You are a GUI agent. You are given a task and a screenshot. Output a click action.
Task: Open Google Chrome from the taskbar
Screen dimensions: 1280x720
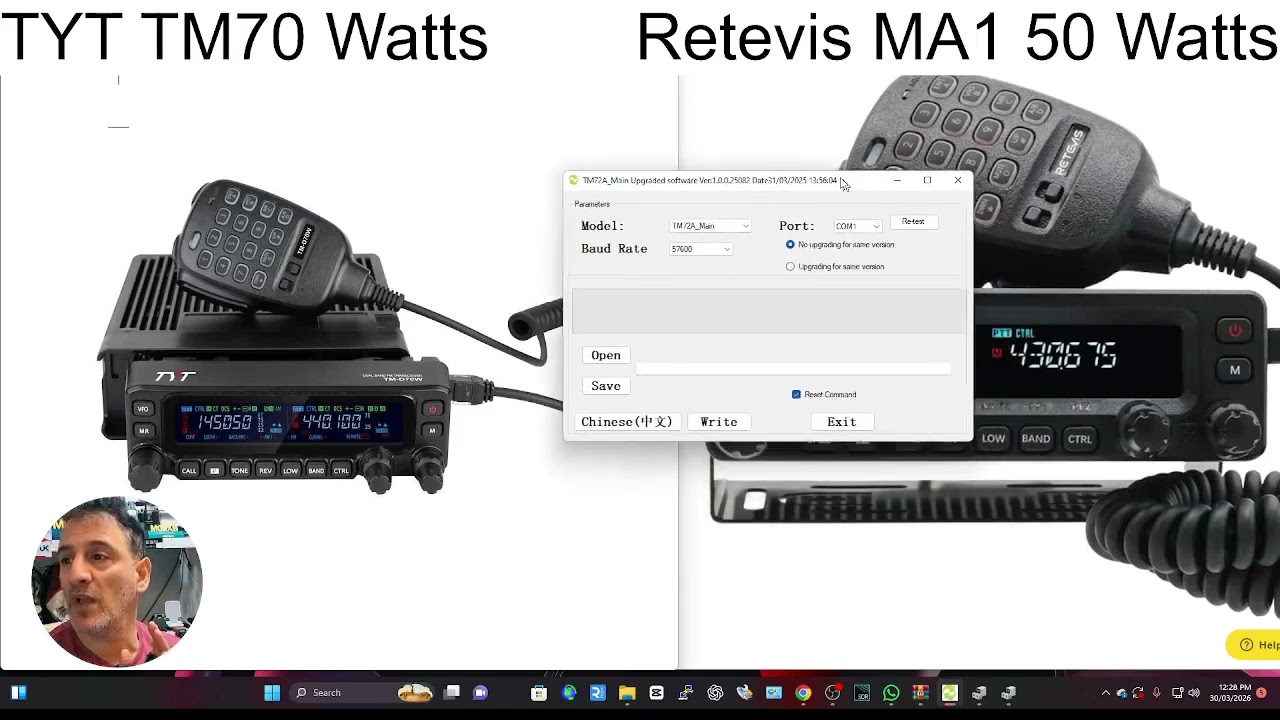(x=803, y=692)
